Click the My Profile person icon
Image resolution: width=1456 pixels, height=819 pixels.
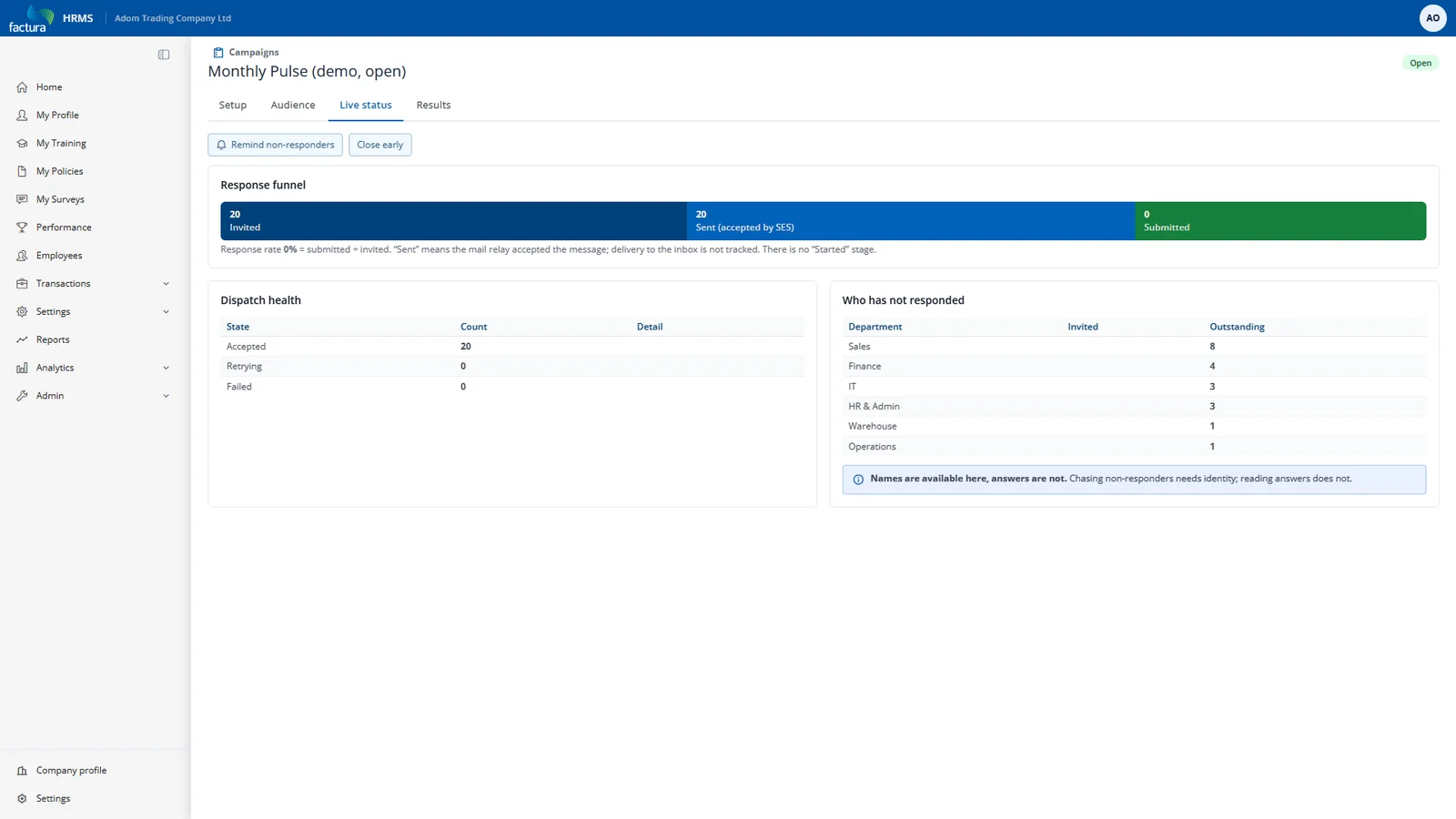tap(22, 116)
